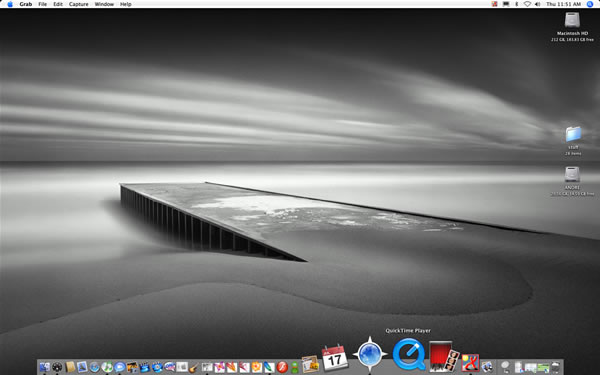Open the Apple menu
The image size is (600, 375).
pos(10,4)
